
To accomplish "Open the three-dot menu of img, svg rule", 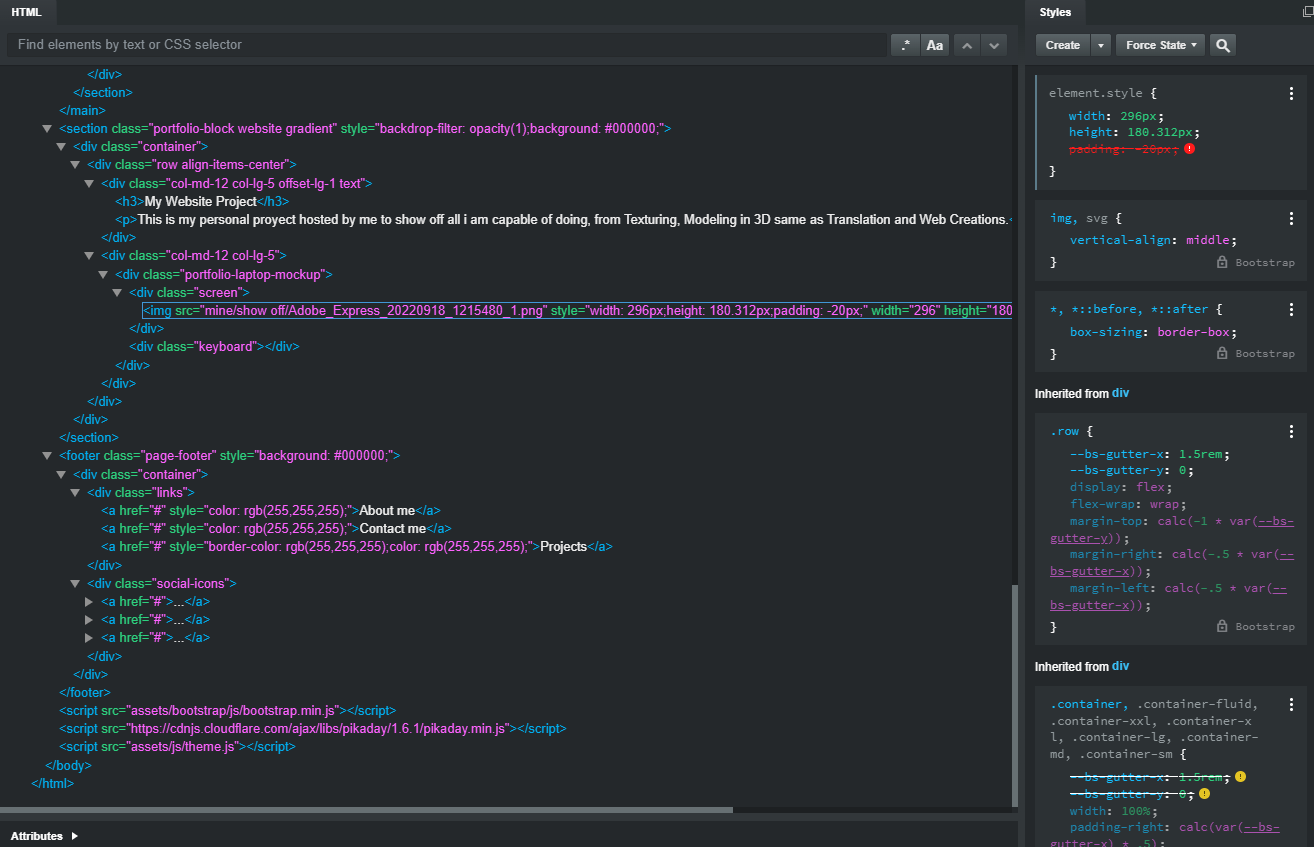I will pyautogui.click(x=1291, y=218).
